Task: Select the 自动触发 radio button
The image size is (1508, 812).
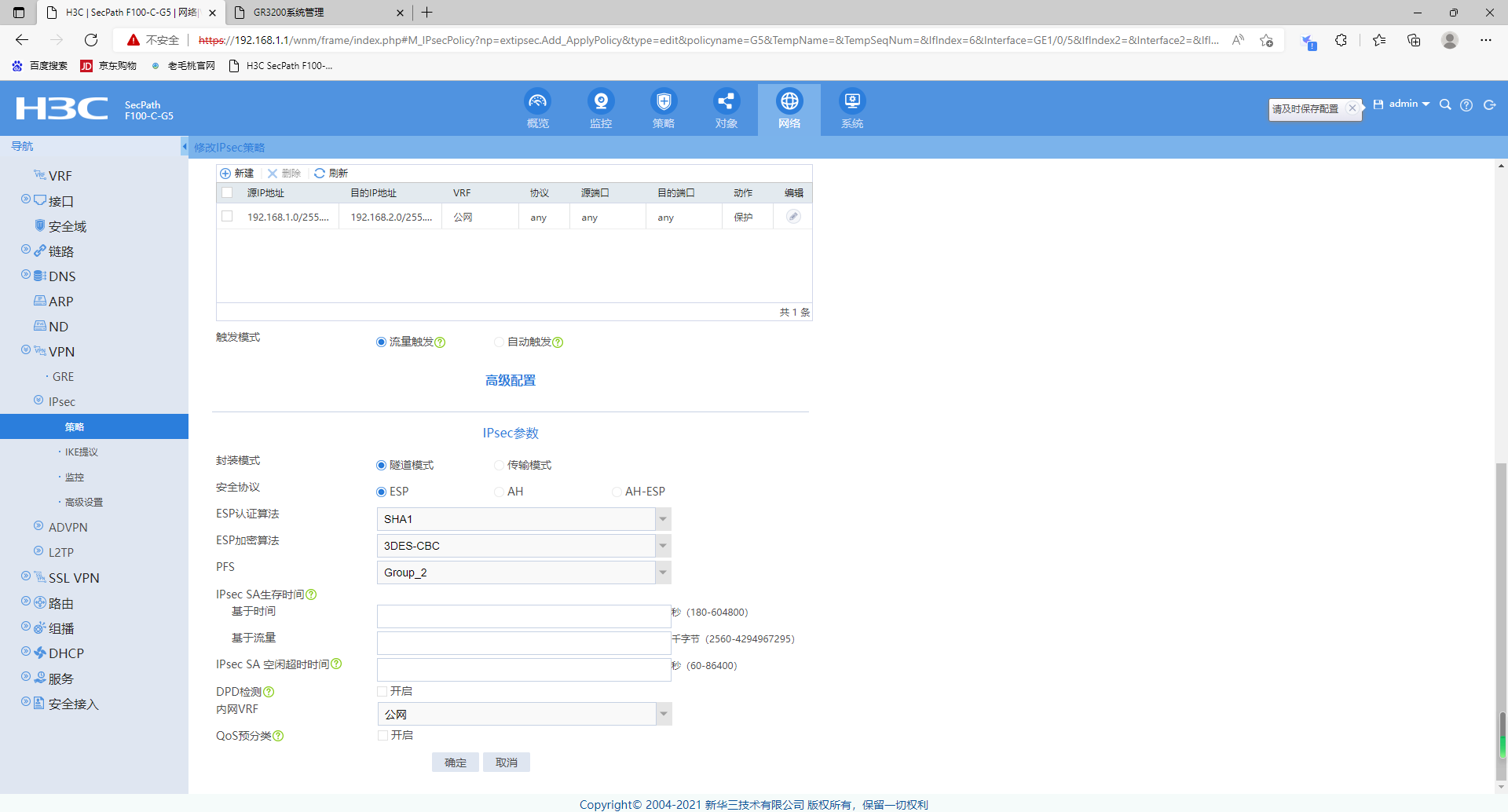Action: pos(499,342)
